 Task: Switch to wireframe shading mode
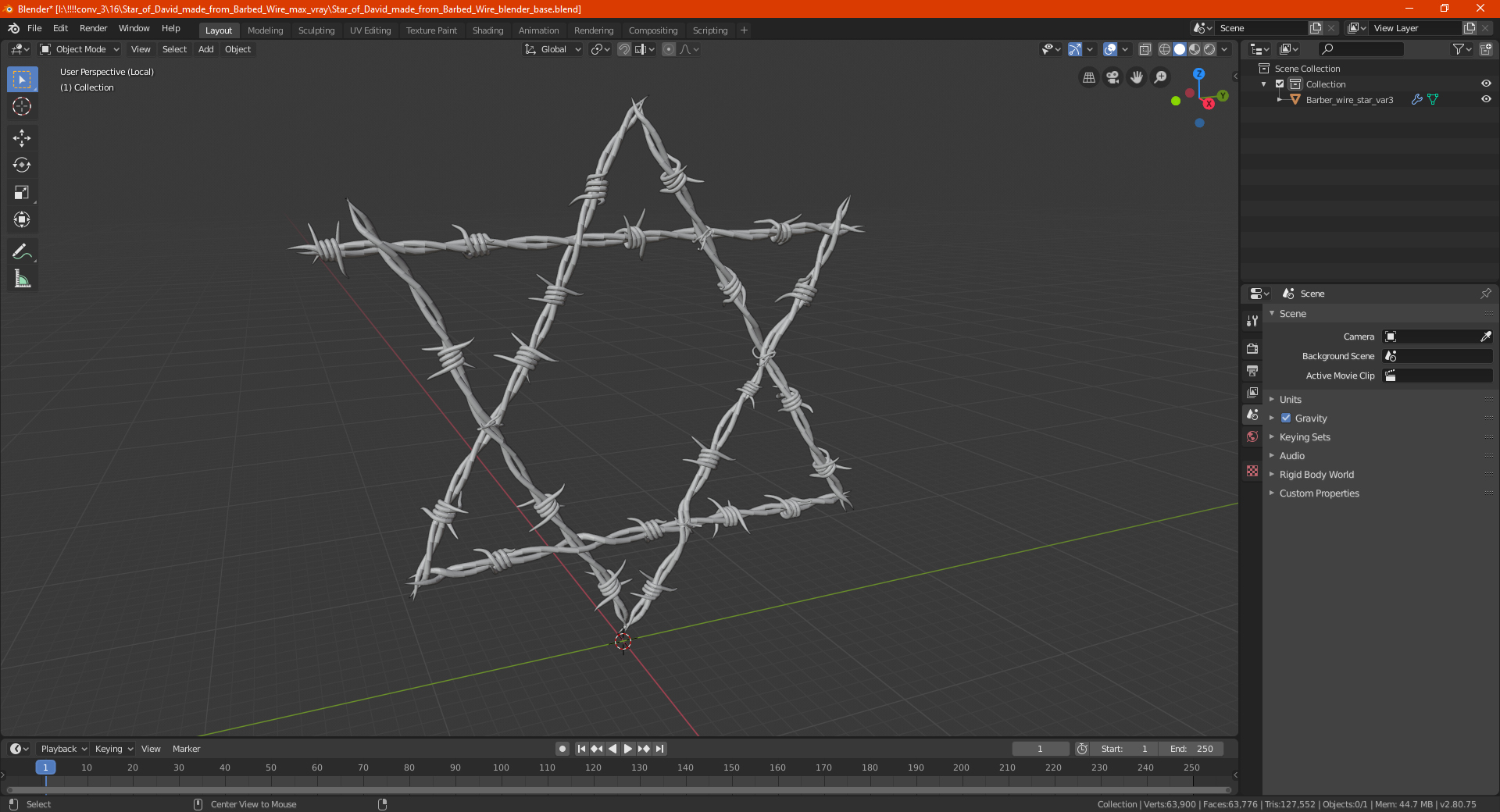1165,49
